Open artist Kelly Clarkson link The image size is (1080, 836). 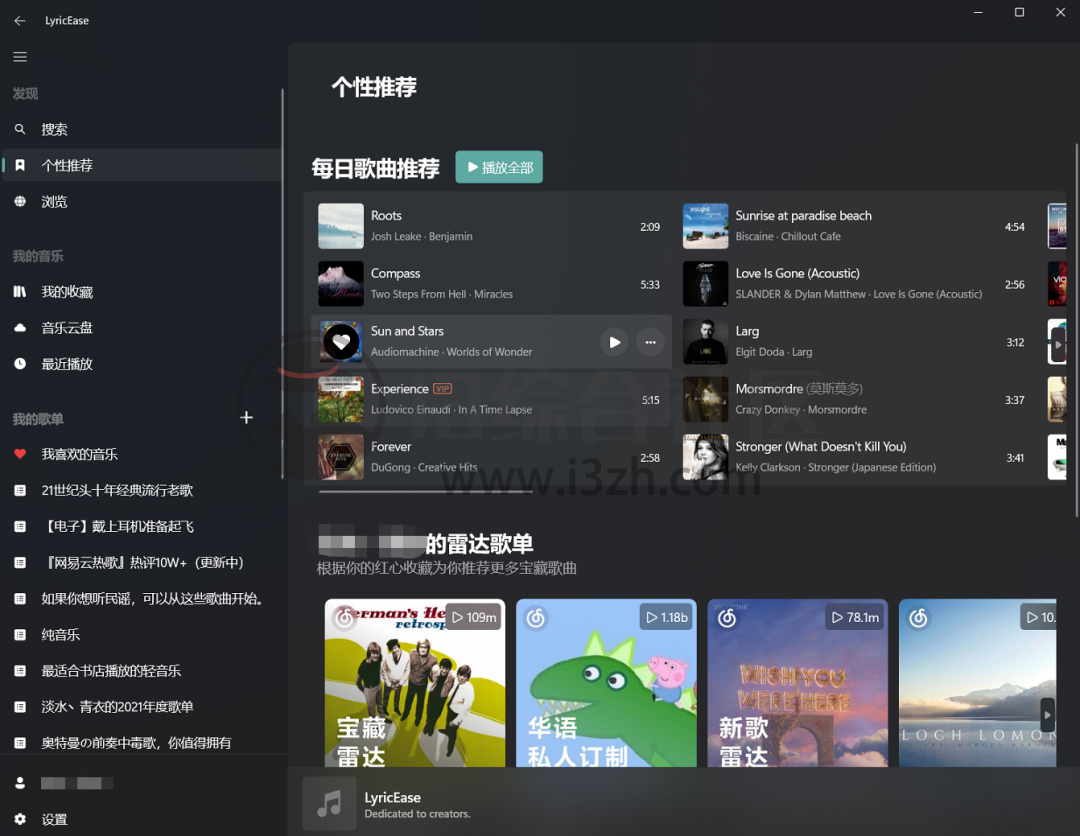click(767, 468)
